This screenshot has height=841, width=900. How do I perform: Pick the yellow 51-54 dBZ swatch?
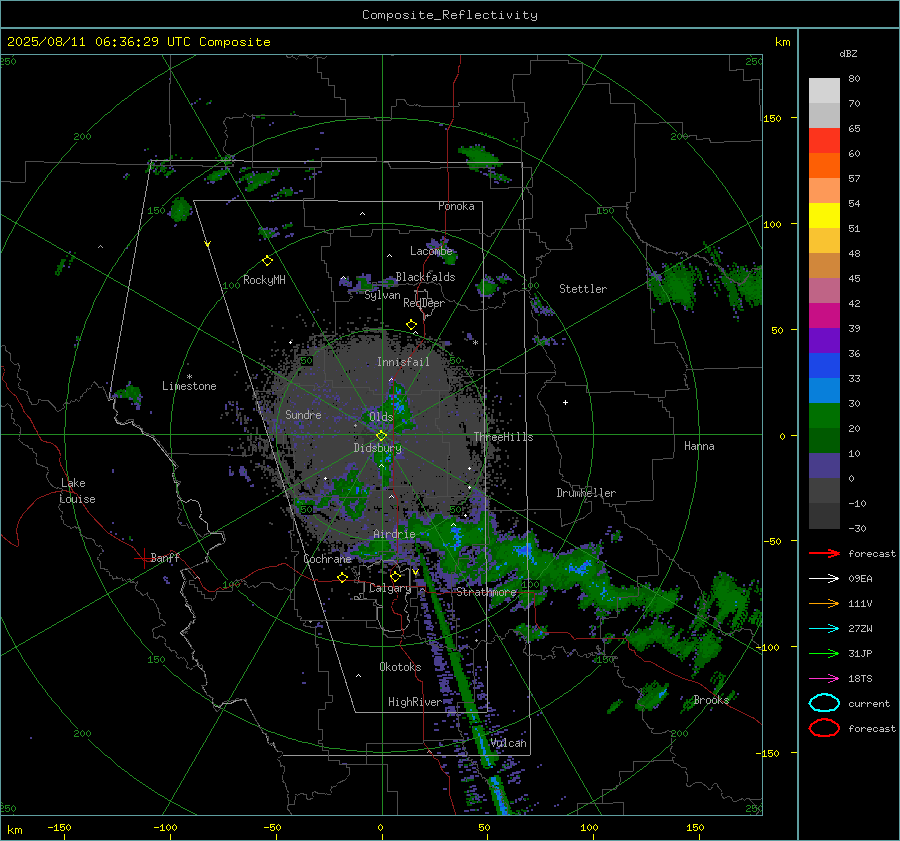click(x=824, y=216)
